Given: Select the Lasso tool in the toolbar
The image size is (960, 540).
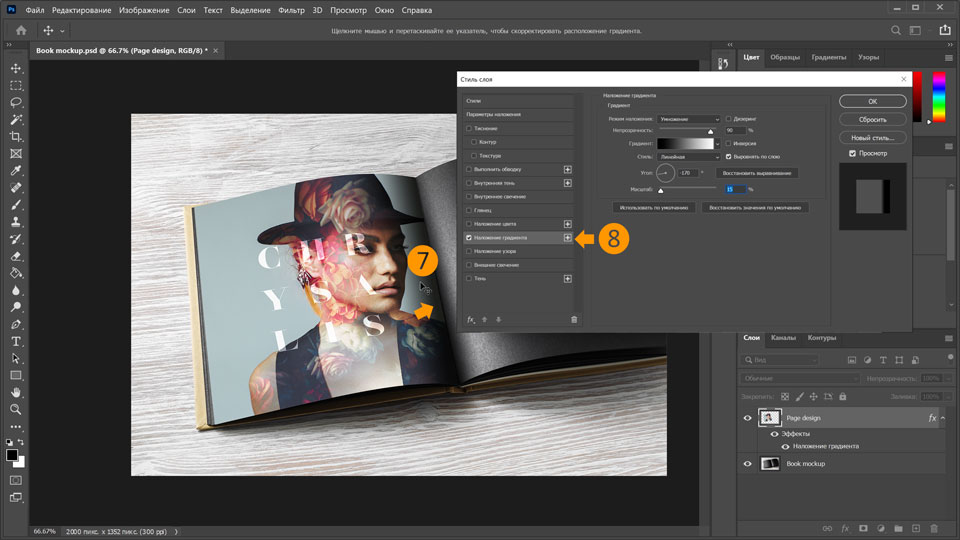Looking at the screenshot, I should click(x=16, y=102).
